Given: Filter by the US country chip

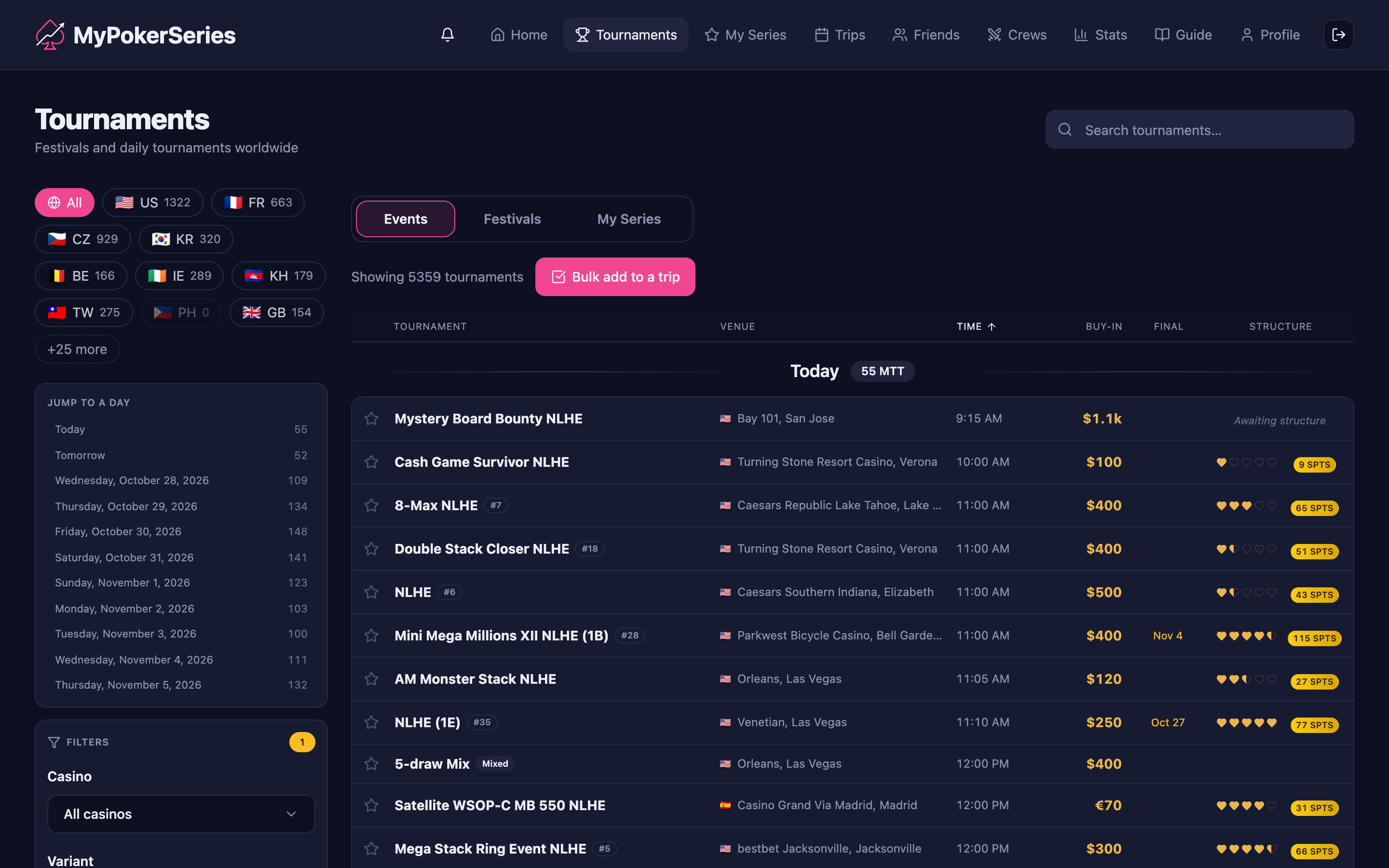Looking at the screenshot, I should pos(153,203).
